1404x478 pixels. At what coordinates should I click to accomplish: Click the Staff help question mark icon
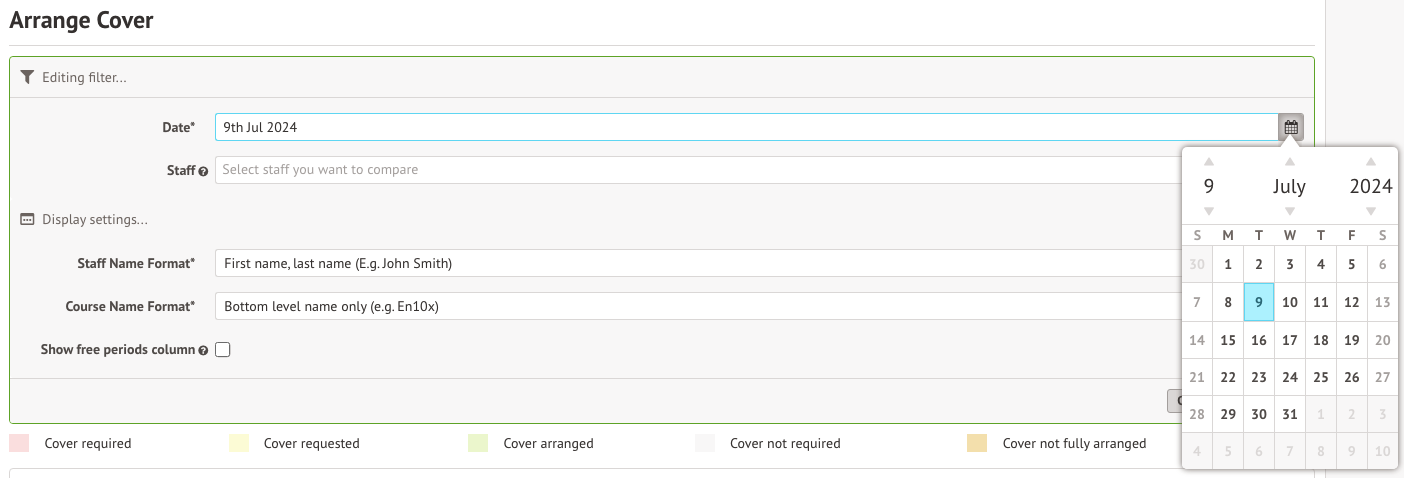204,171
